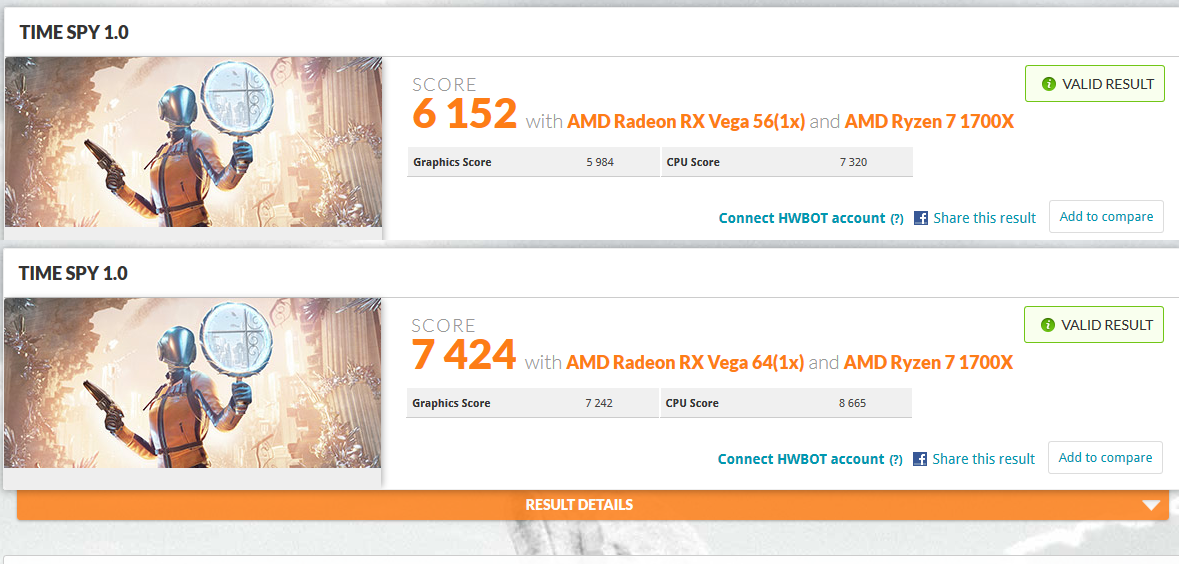Click the green info icon in Vega 64 valid result

click(x=1048, y=325)
